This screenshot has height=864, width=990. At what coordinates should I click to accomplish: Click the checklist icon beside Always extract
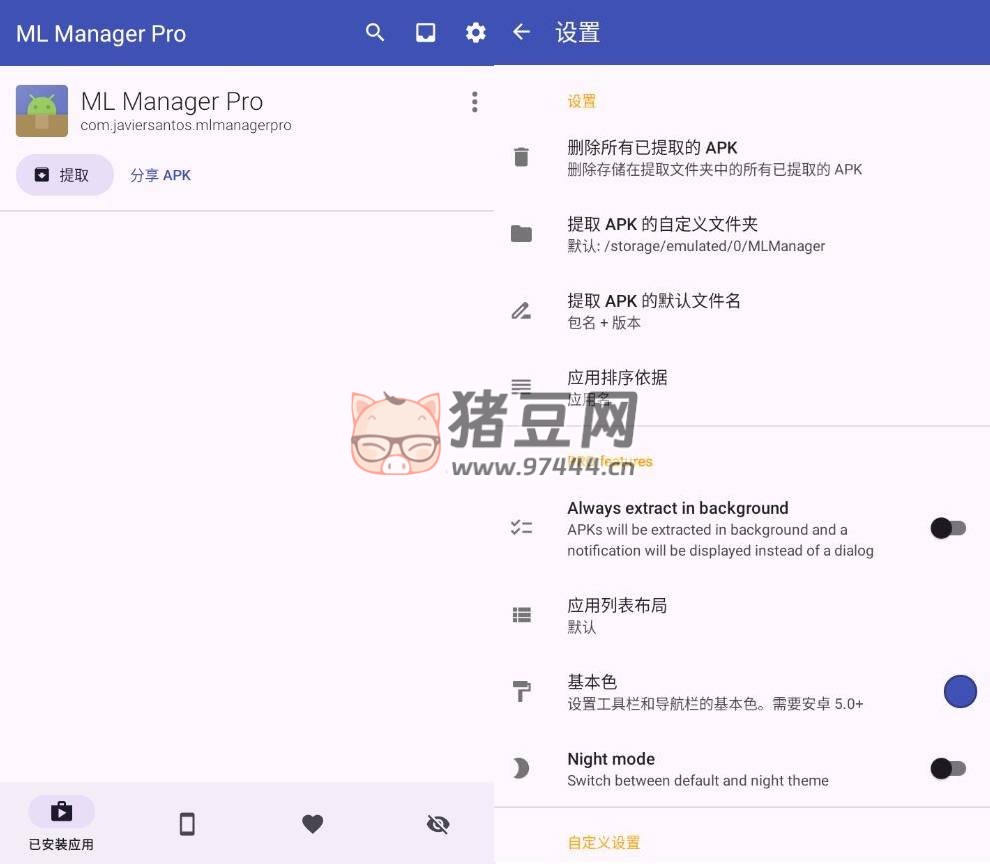coord(521,527)
